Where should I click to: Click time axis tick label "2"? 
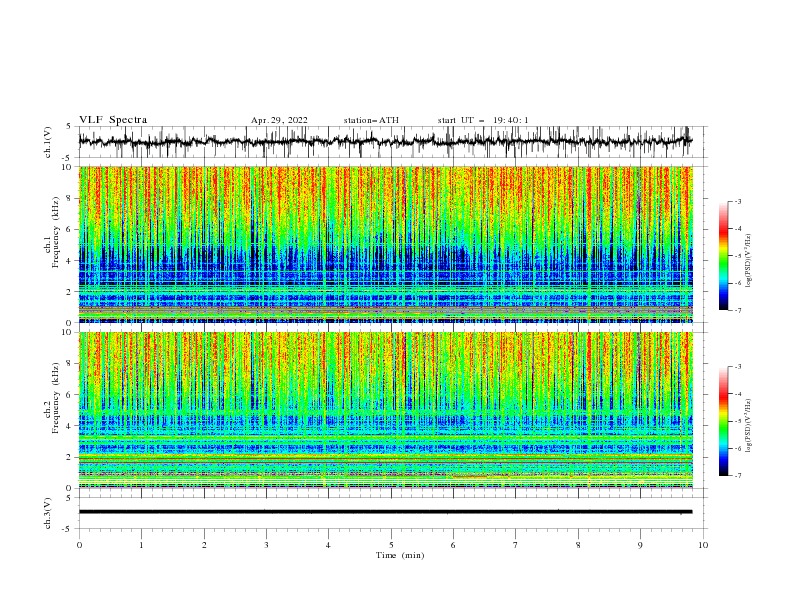coord(204,545)
